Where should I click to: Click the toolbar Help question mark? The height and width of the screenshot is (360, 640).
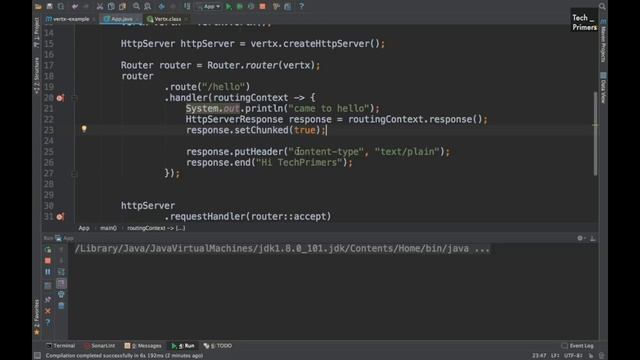point(301,7)
